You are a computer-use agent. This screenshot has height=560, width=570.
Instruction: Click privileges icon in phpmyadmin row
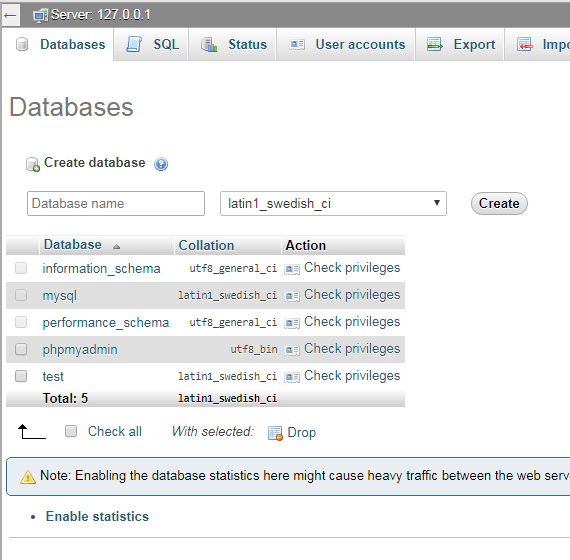292,350
